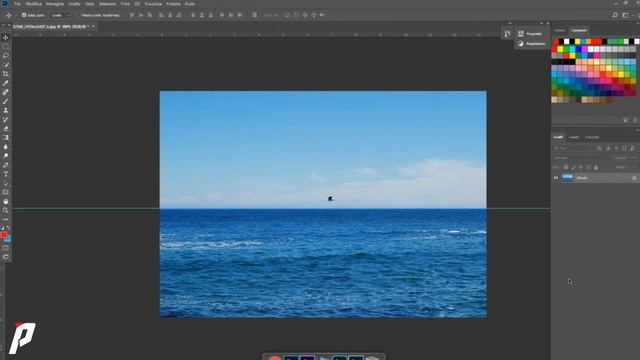Image resolution: width=640 pixels, height=360 pixels.
Task: Open the blend mode dropdown in Livelli
Action: 581,158
